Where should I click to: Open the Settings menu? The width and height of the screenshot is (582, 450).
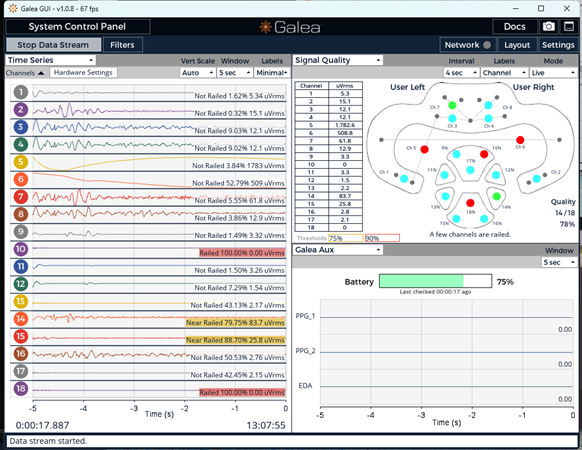pyautogui.click(x=558, y=45)
